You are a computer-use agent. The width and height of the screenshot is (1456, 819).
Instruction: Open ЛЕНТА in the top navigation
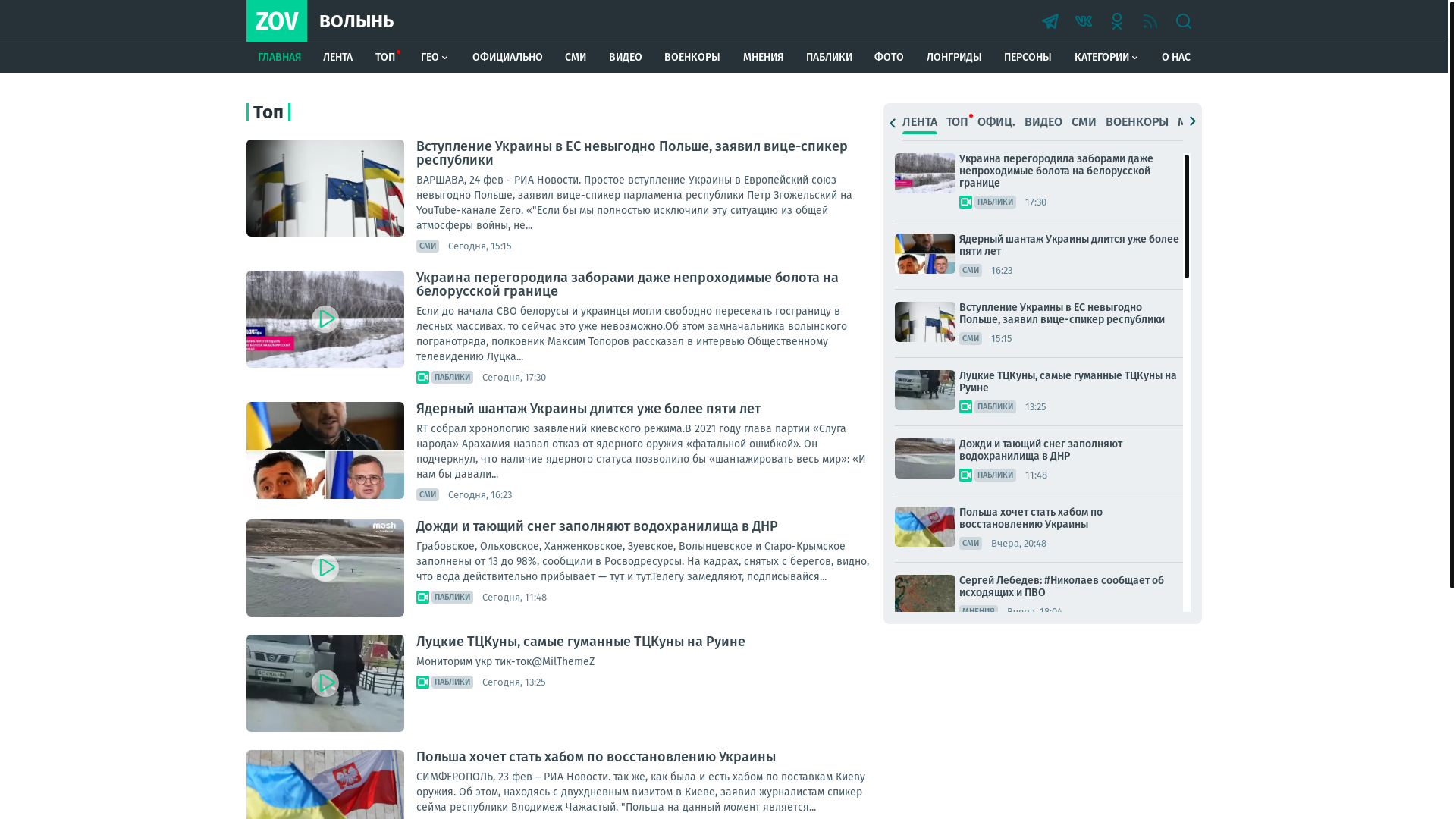[x=337, y=58]
